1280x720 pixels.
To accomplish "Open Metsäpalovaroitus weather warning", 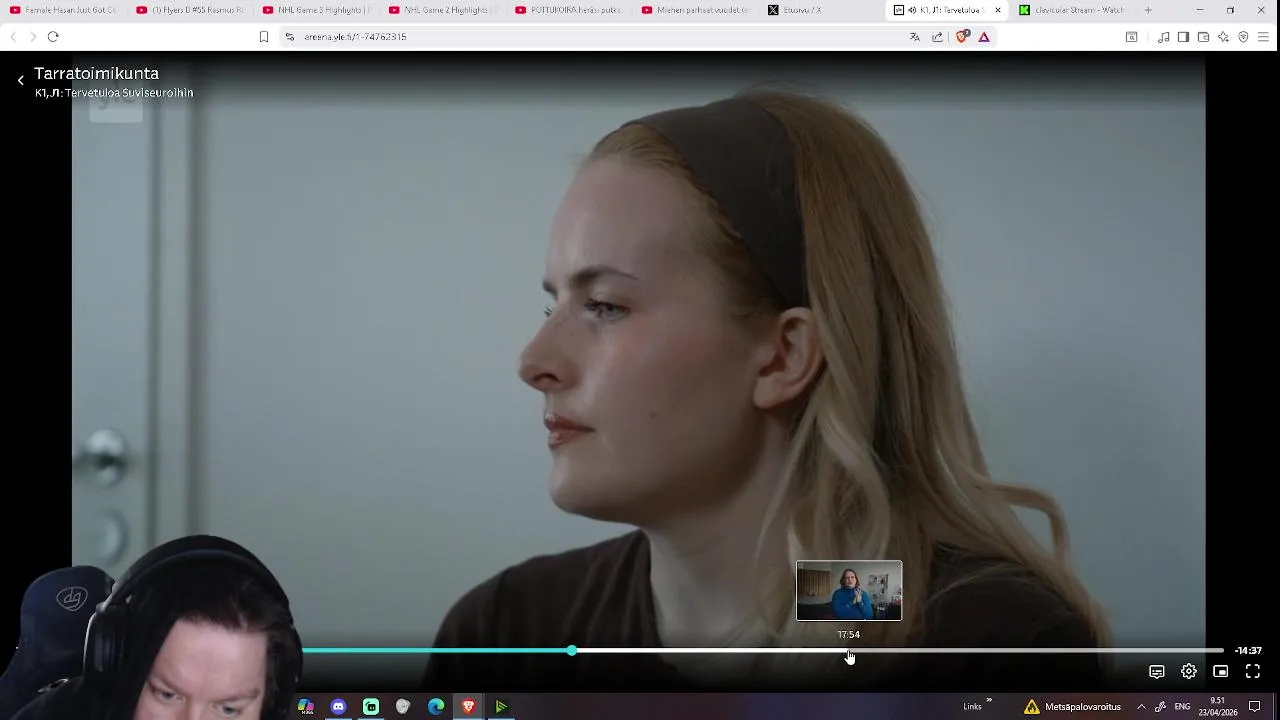I will pos(1072,707).
